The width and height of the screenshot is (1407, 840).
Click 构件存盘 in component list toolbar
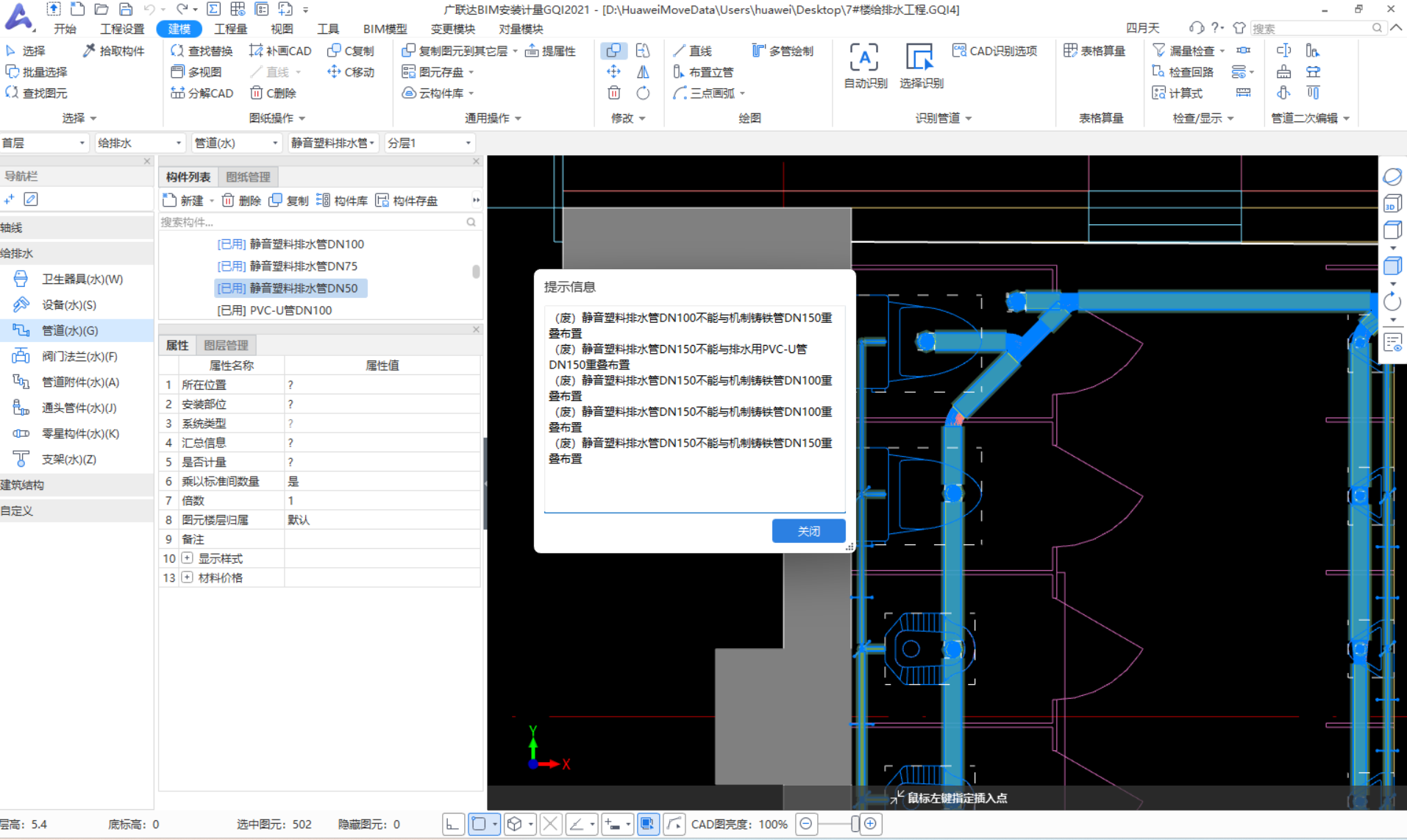point(406,200)
